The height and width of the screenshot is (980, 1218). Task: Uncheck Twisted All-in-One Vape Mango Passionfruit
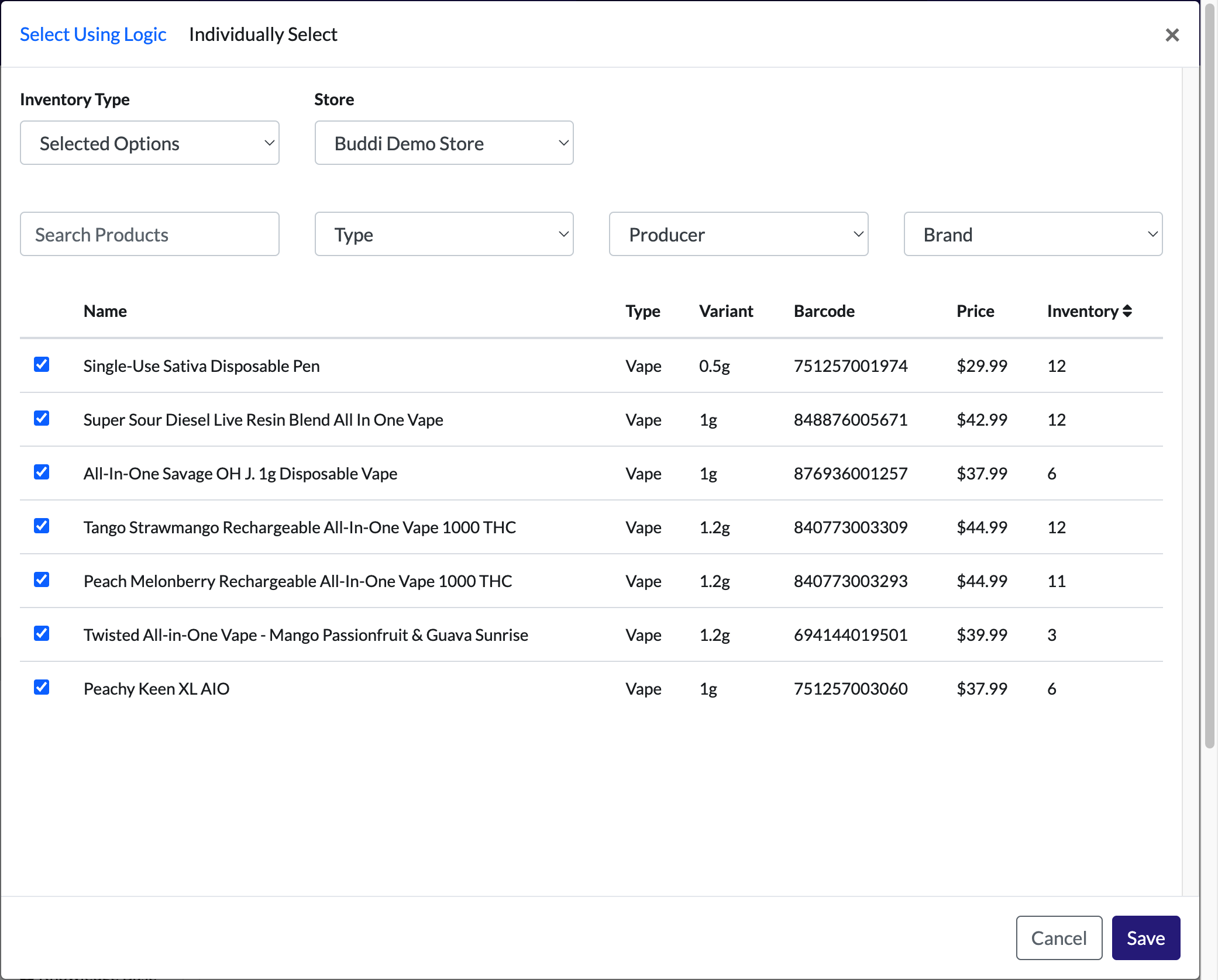click(x=42, y=633)
